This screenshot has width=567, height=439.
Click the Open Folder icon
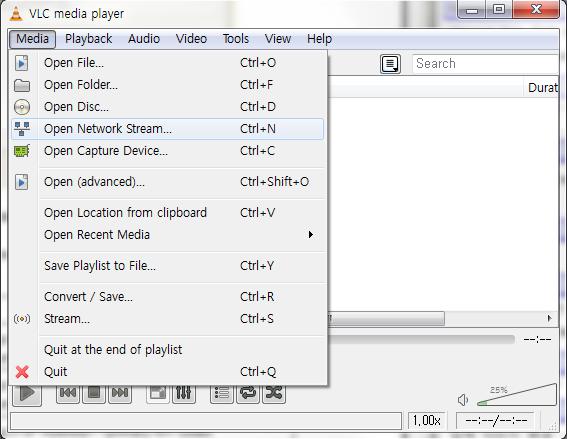coord(22,85)
